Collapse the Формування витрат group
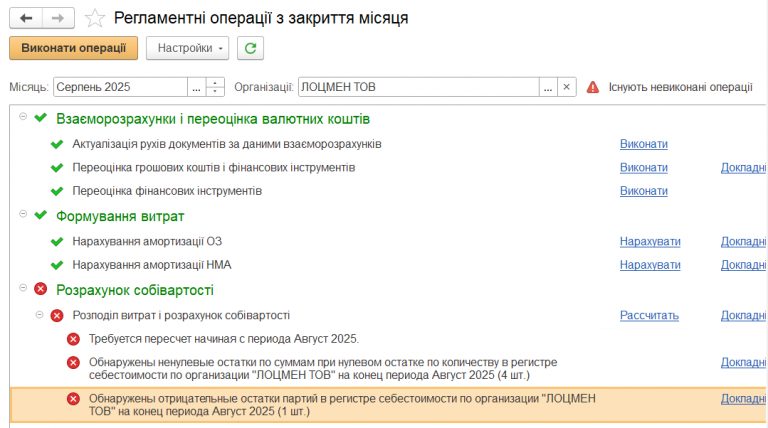Viewport: 768px width, 428px height. (23, 214)
